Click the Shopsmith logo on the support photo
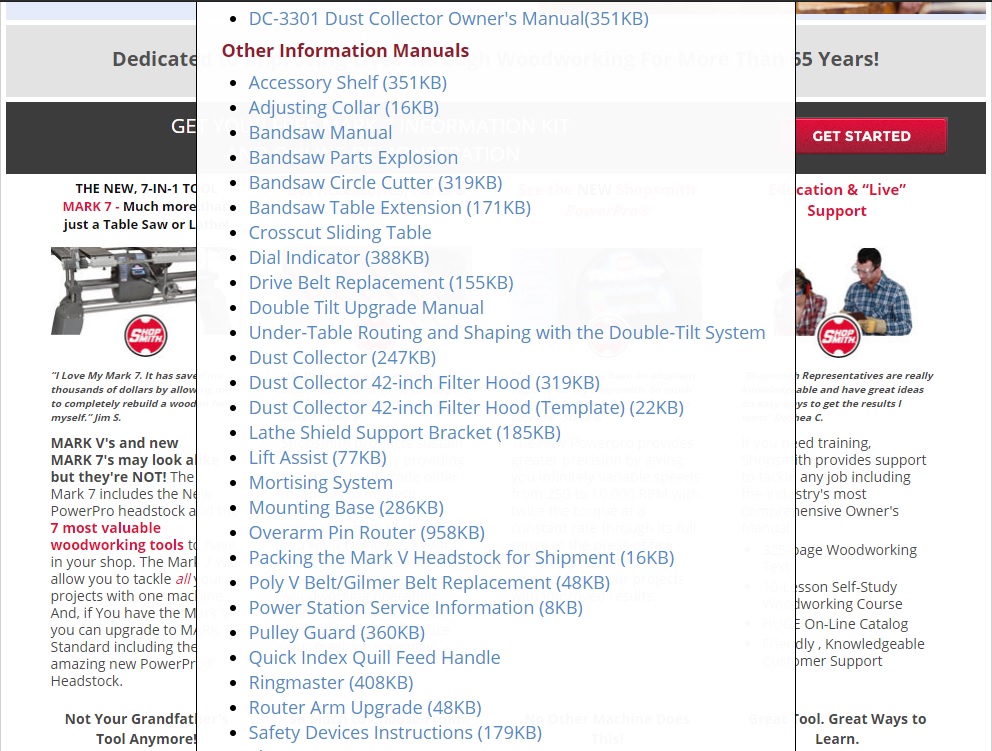992x751 pixels. point(838,337)
